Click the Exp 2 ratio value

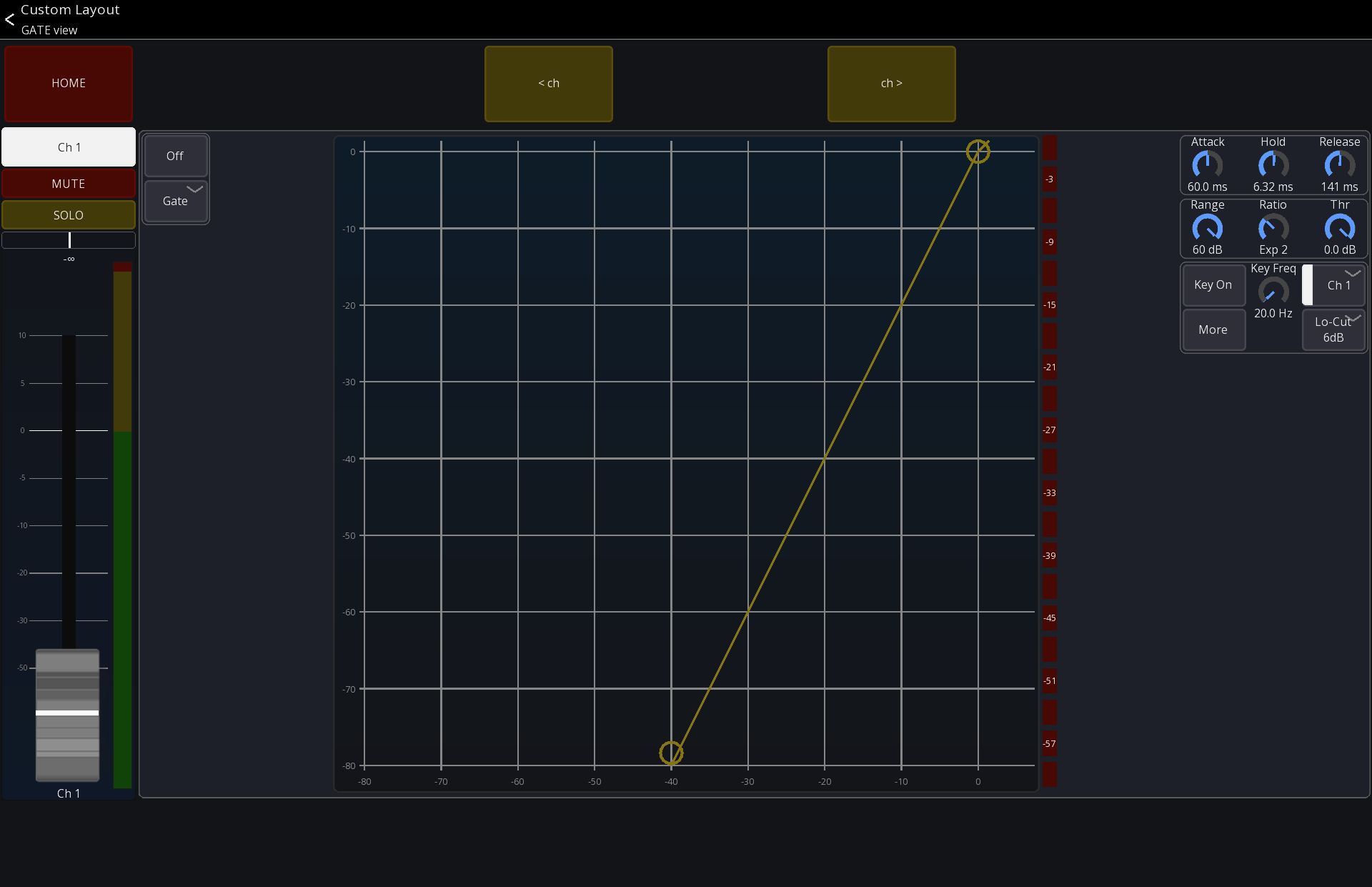[1273, 250]
